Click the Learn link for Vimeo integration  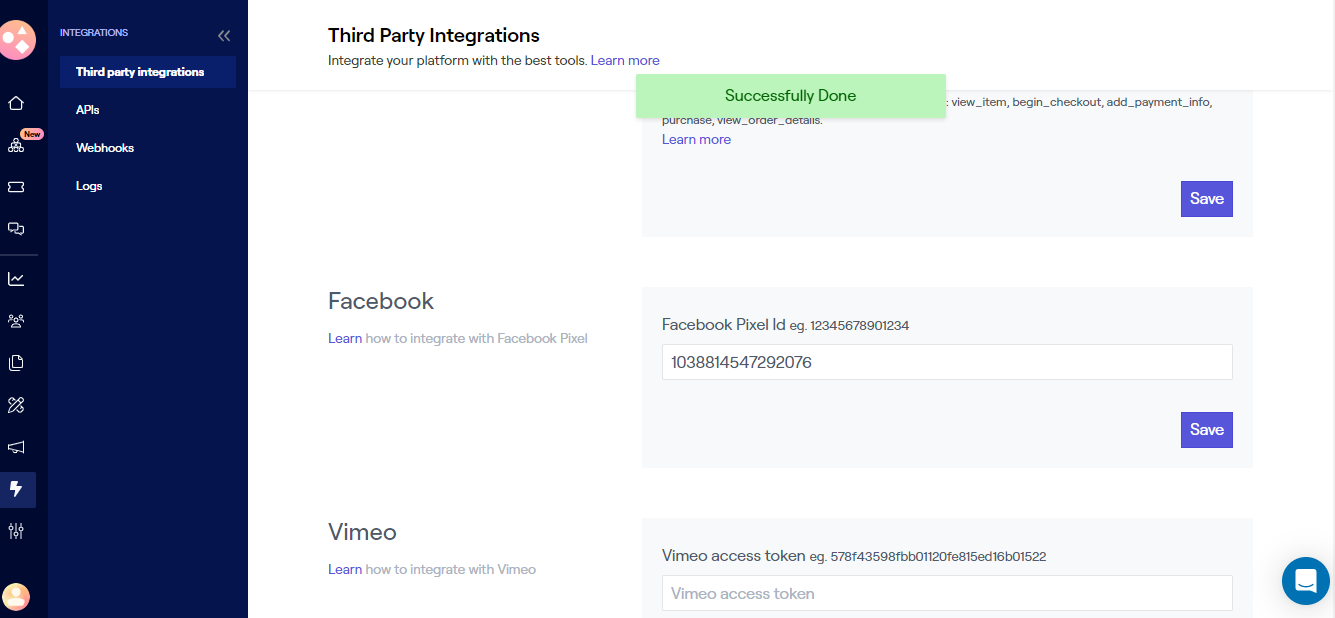344,569
